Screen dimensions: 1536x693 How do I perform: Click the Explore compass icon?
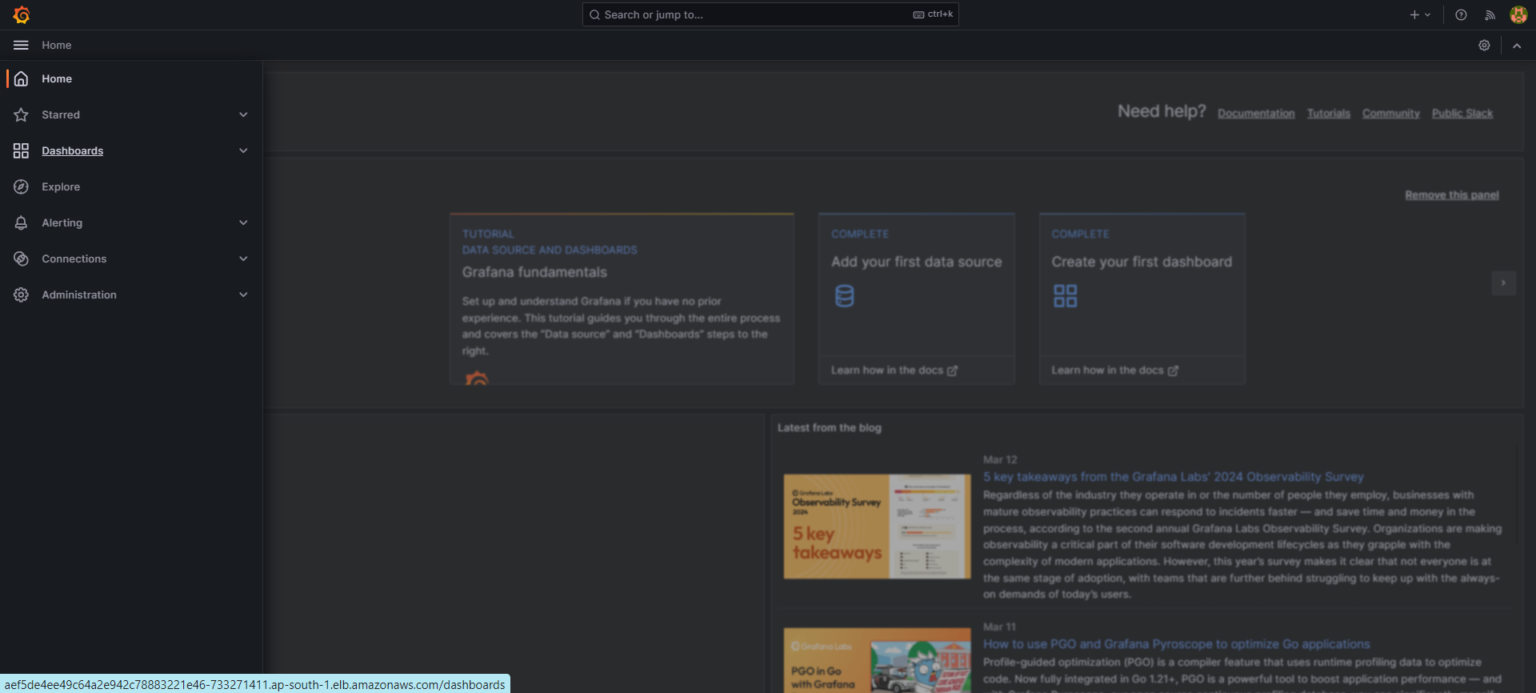tap(21, 187)
